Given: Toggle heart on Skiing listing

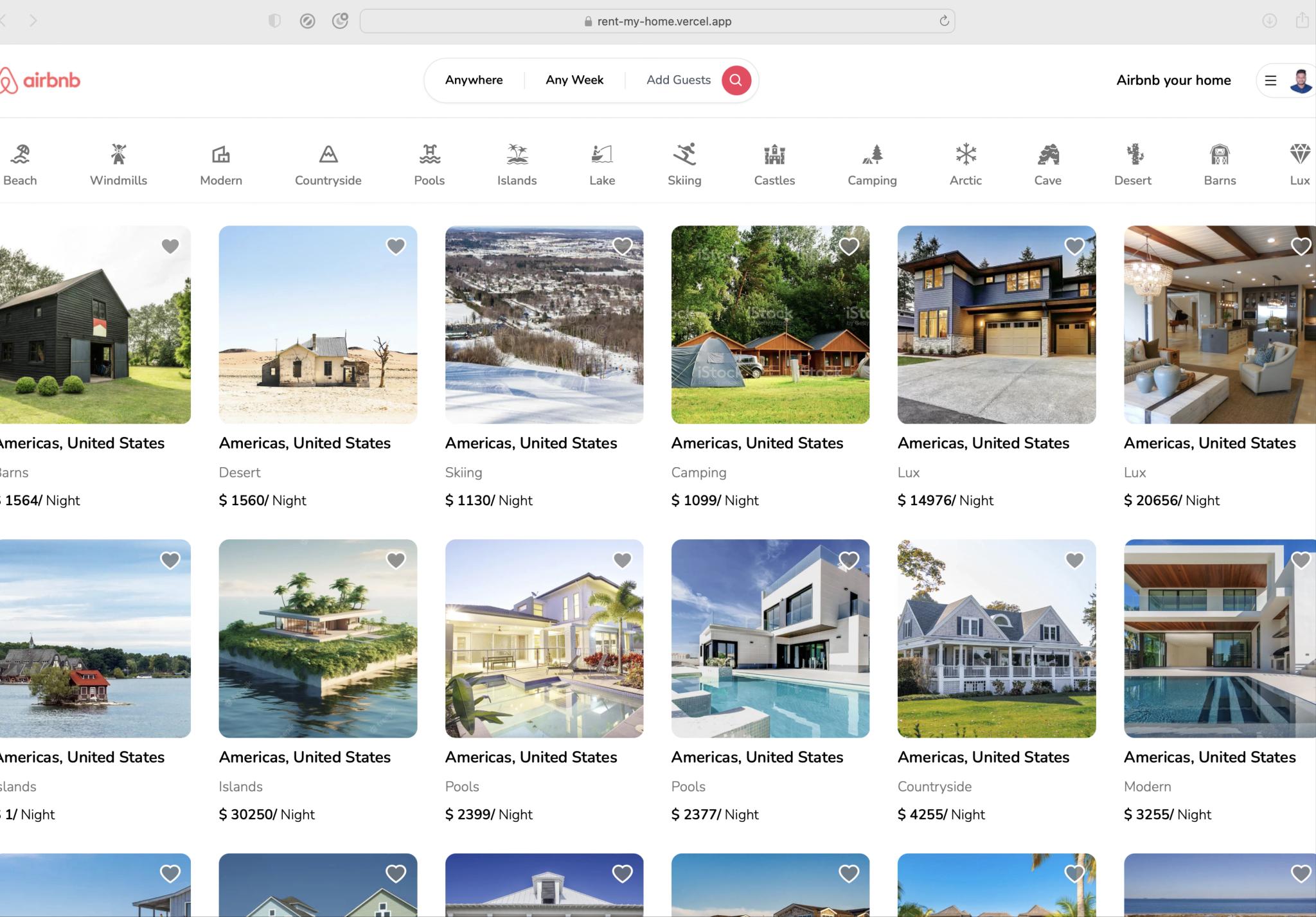Looking at the screenshot, I should tap(622, 246).
